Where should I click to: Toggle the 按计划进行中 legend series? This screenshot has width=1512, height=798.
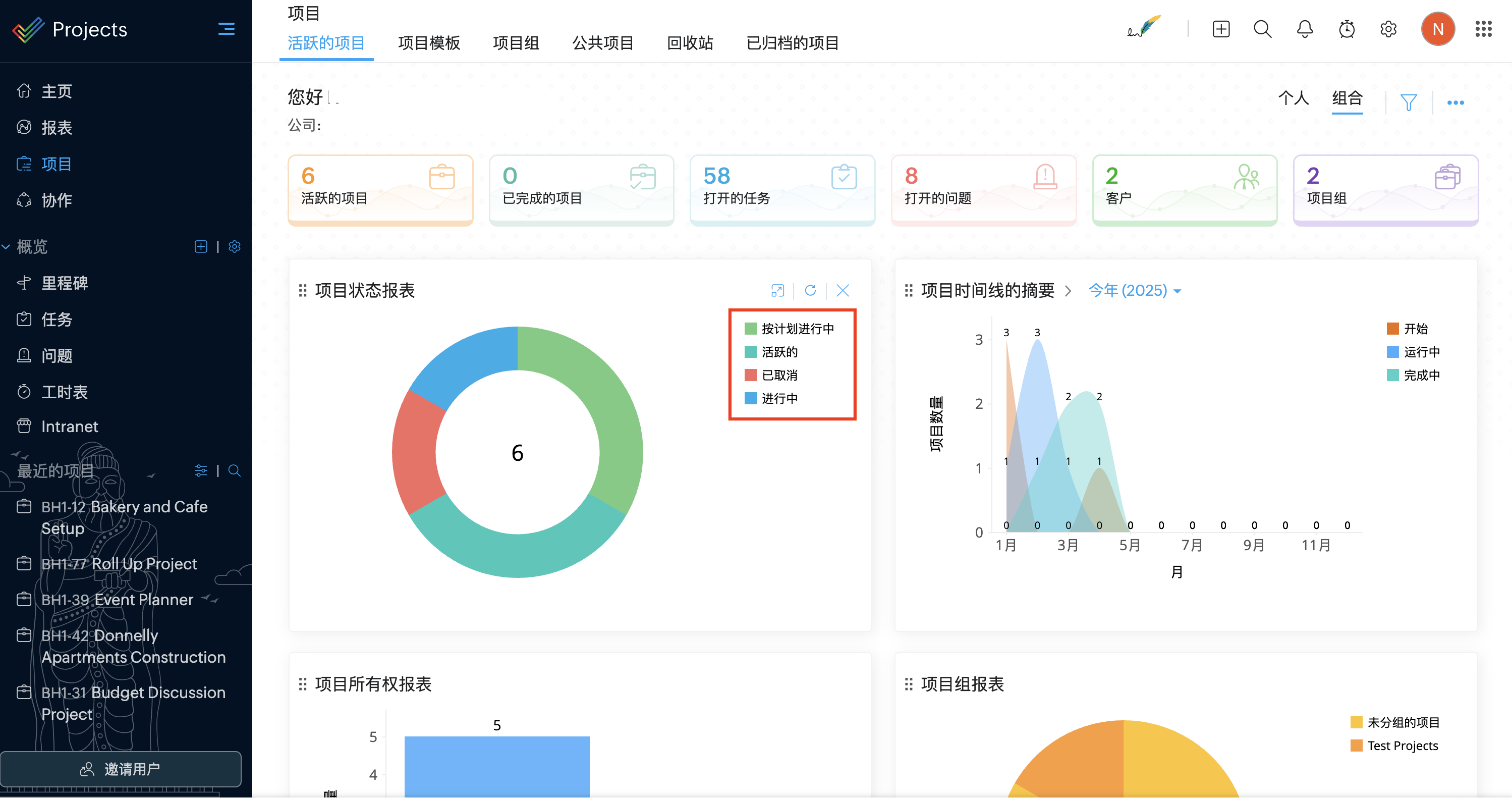(x=797, y=329)
